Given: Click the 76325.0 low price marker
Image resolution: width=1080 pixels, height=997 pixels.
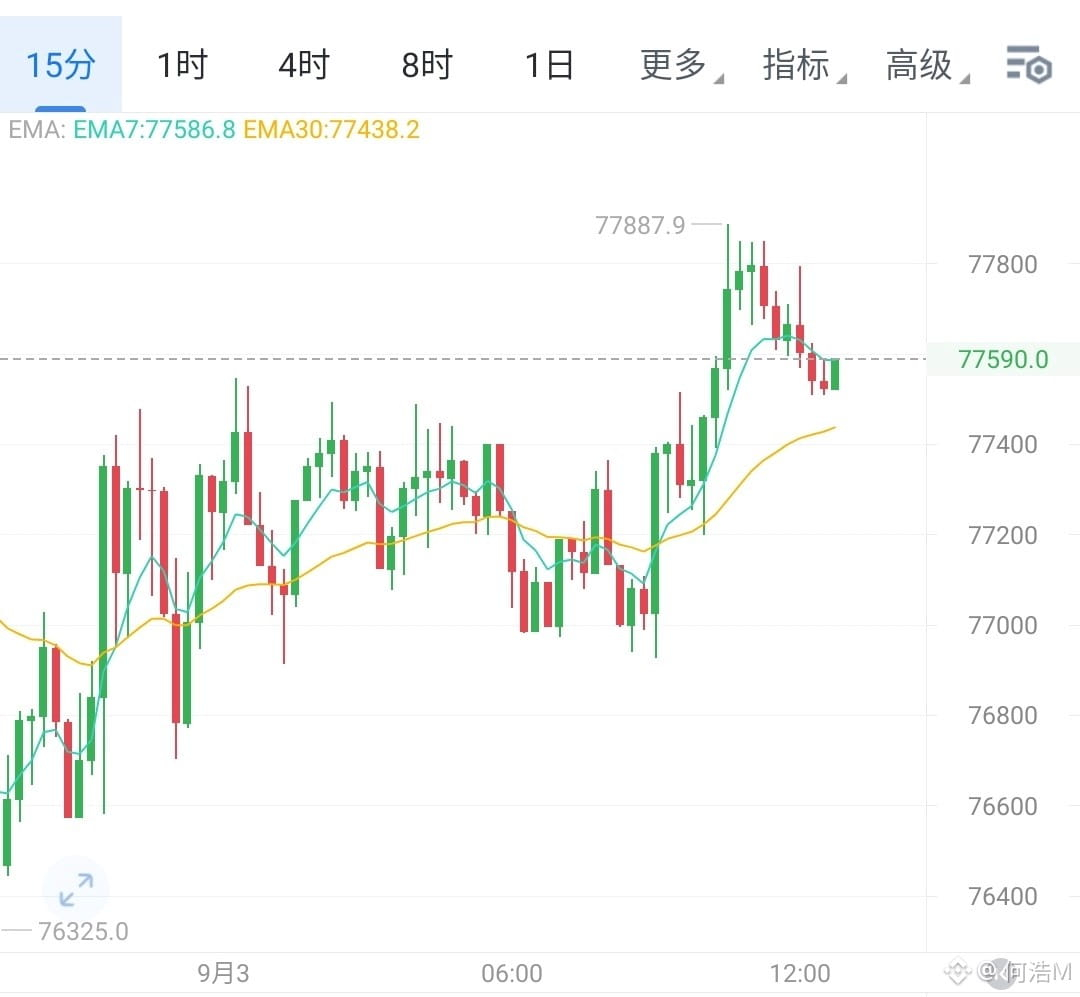Looking at the screenshot, I should (x=83, y=932).
